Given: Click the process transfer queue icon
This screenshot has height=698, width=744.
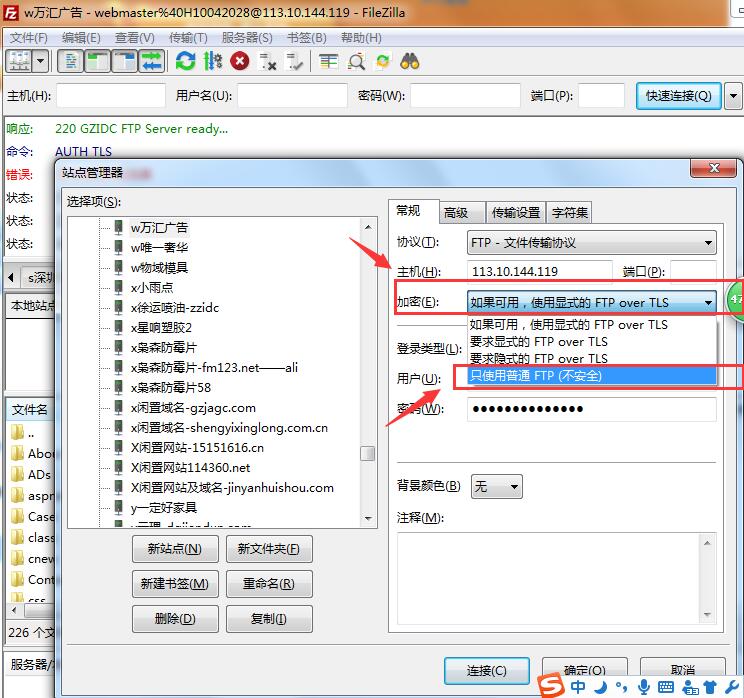Looking at the screenshot, I should point(212,62).
